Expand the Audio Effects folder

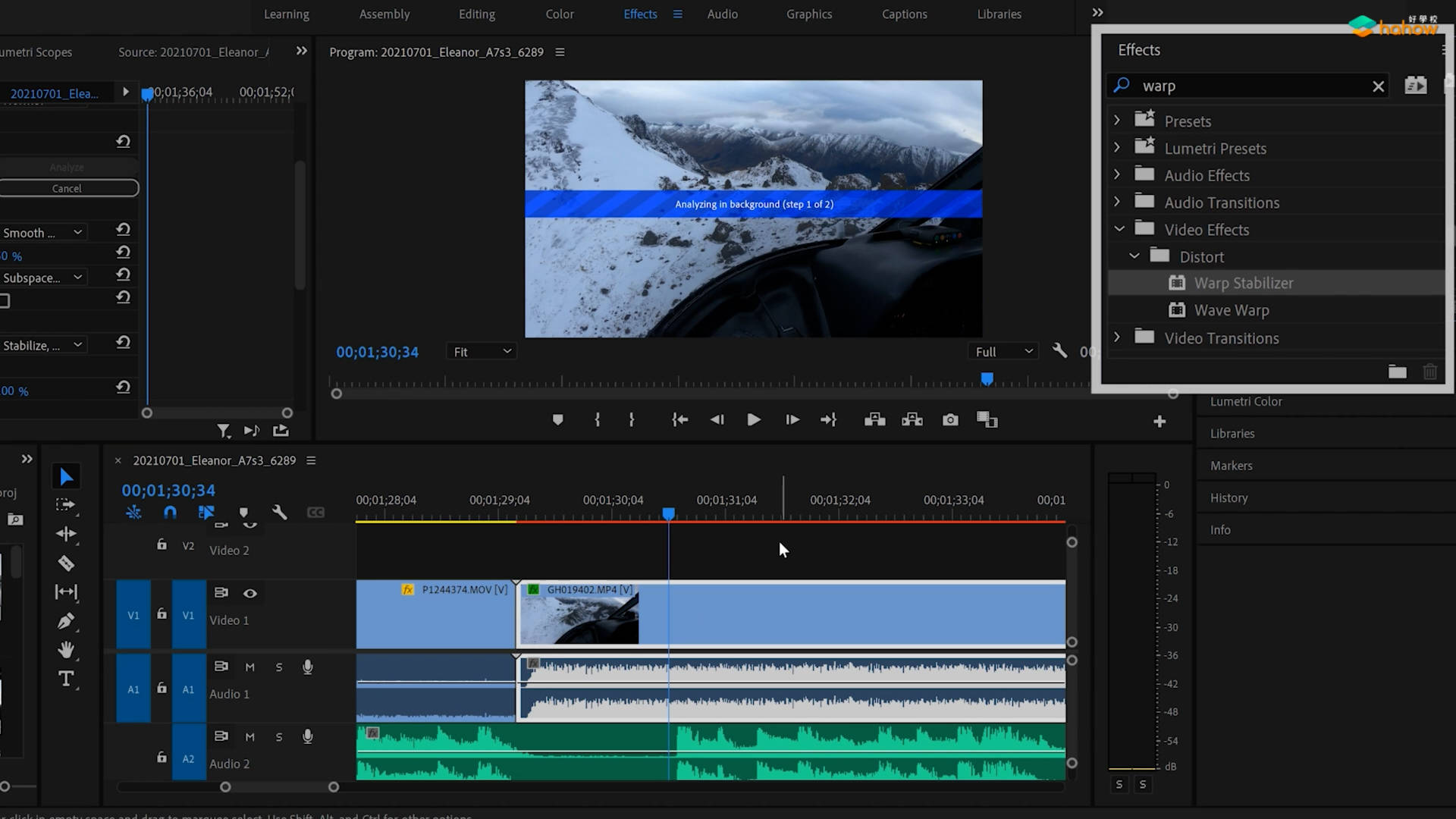click(x=1117, y=175)
